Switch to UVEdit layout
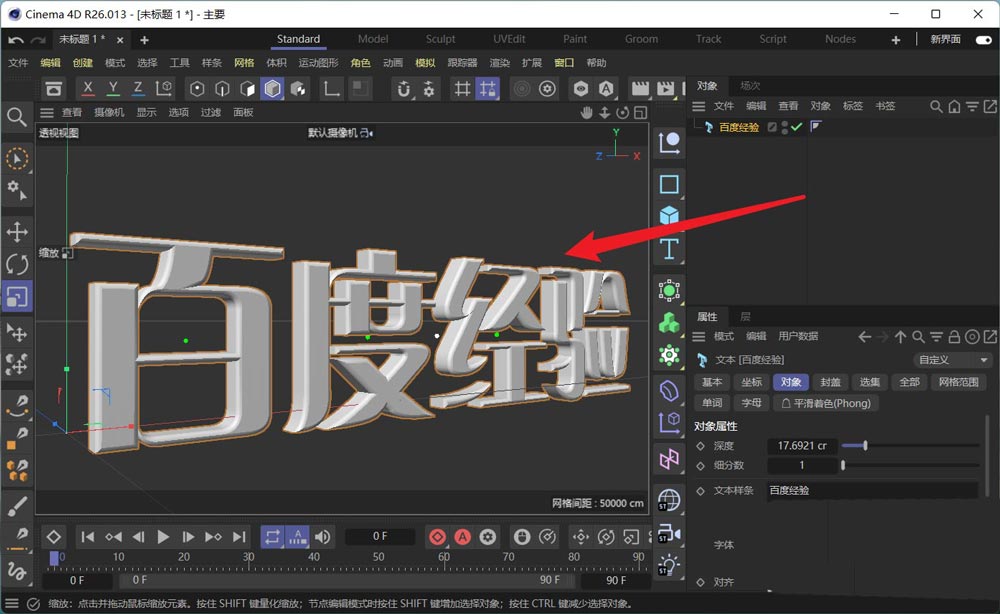Image resolution: width=1000 pixels, height=614 pixels. point(509,39)
